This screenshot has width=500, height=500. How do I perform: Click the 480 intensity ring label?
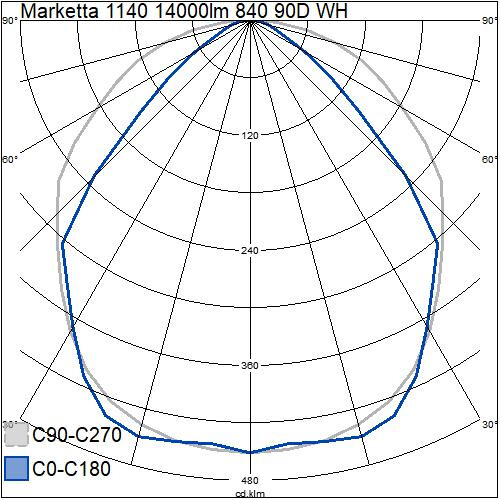[x=250, y=480]
